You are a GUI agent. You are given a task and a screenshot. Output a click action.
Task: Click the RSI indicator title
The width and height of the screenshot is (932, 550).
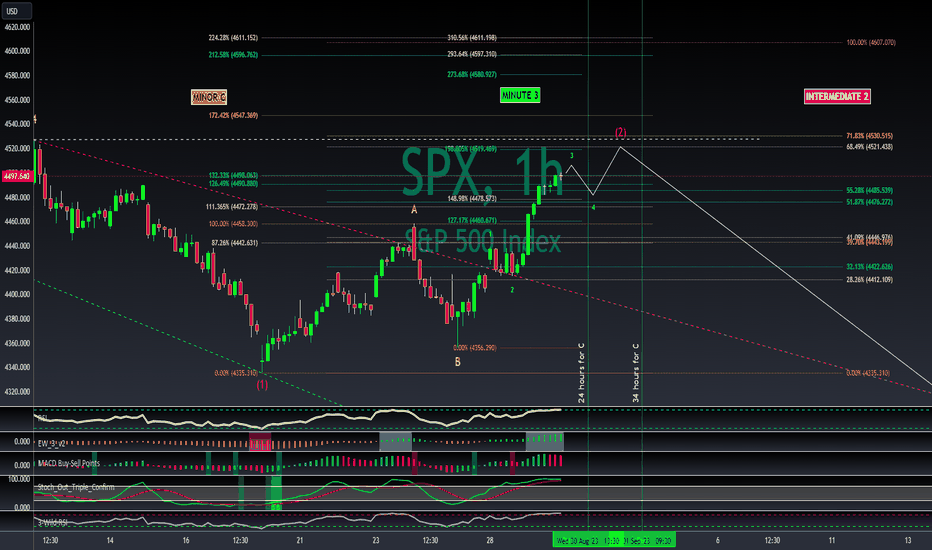(43, 418)
